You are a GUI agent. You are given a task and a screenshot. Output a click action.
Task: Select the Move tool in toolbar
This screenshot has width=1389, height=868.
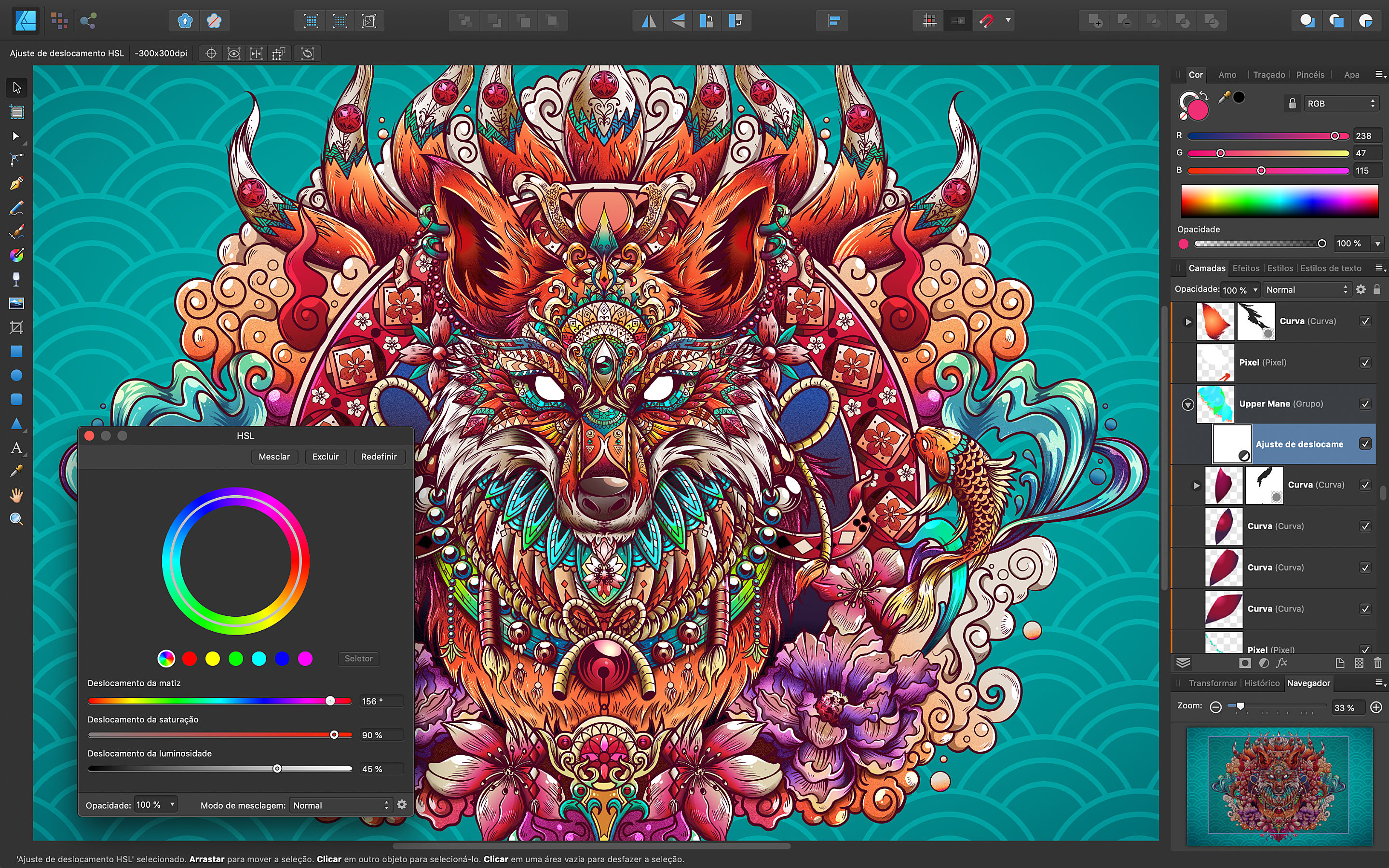click(x=15, y=87)
